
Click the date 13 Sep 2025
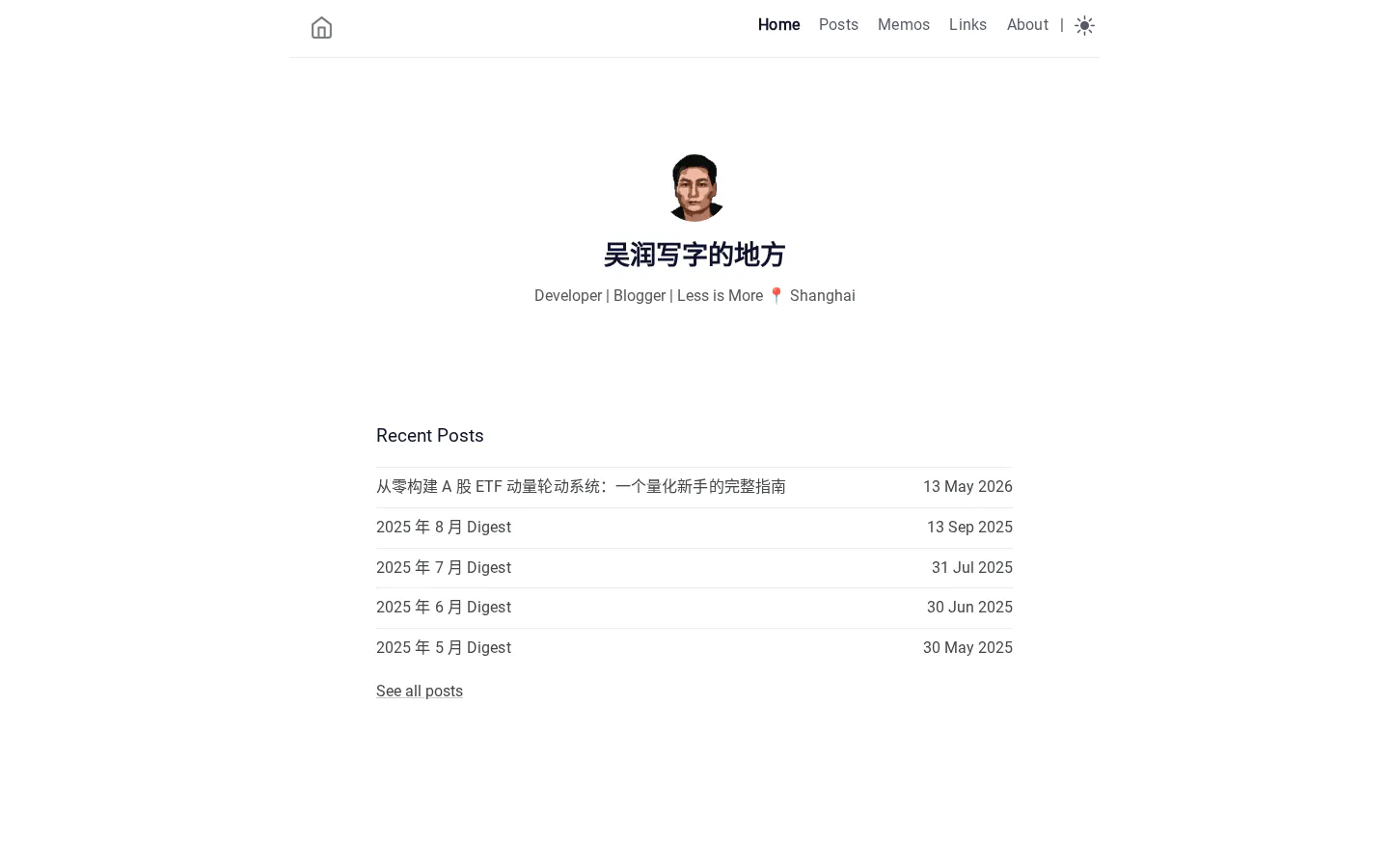click(969, 528)
